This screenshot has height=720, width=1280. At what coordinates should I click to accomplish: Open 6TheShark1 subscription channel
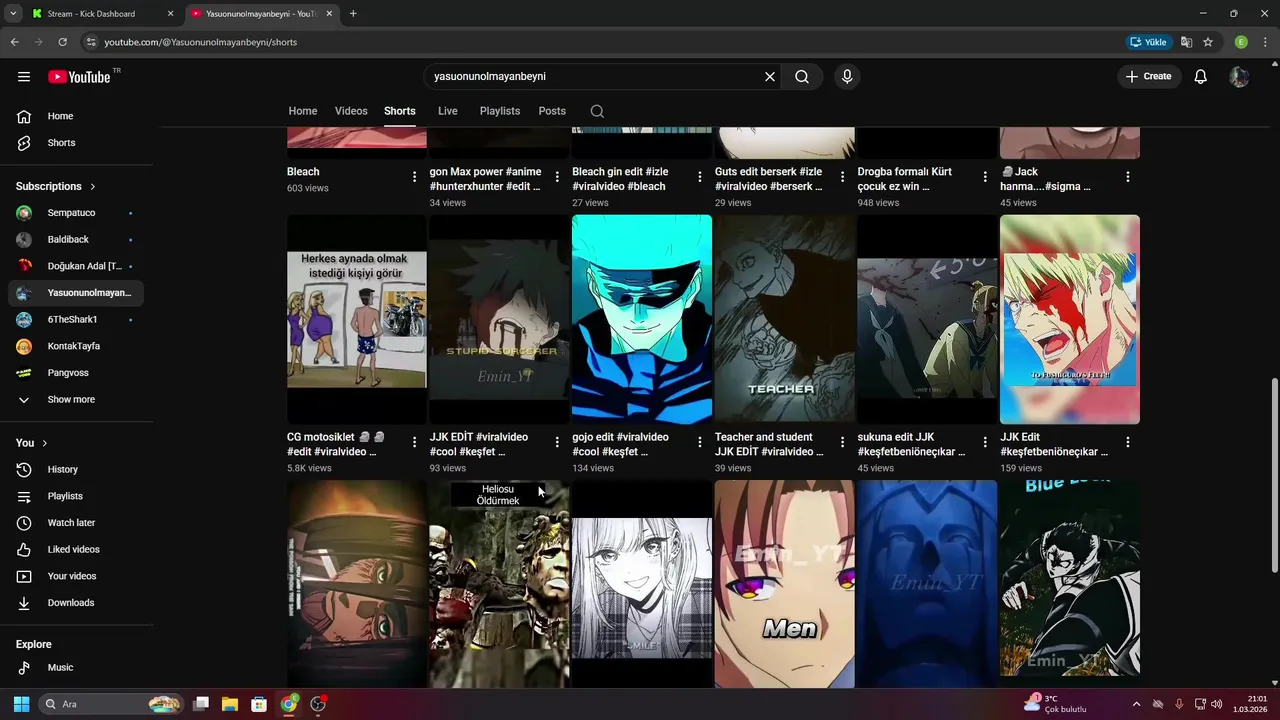[x=76, y=319]
